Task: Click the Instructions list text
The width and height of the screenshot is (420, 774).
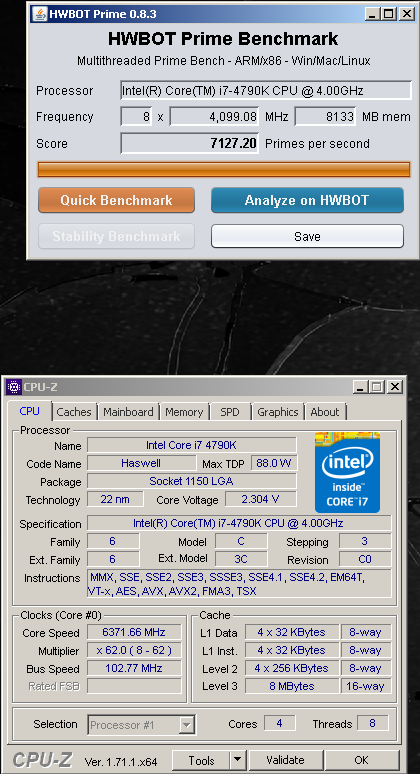Action: click(239, 583)
